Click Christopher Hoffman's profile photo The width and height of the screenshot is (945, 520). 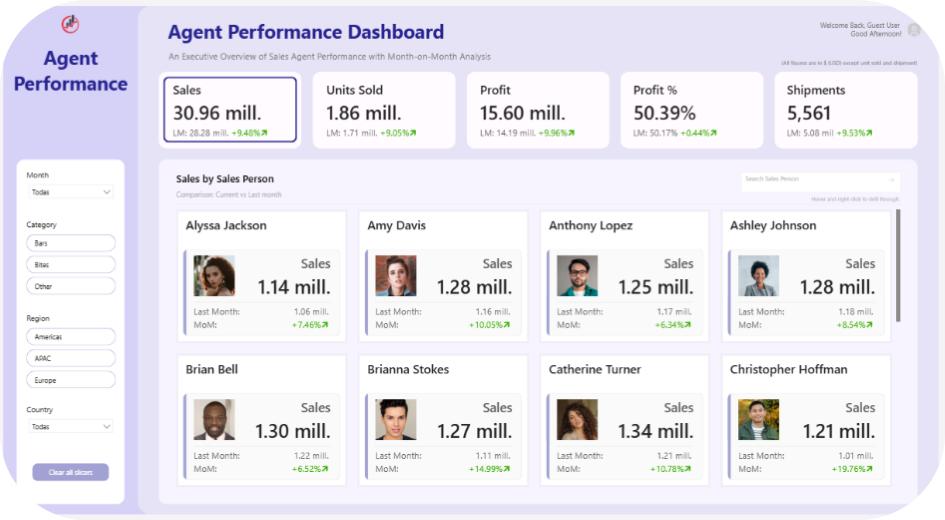pyautogui.click(x=758, y=420)
